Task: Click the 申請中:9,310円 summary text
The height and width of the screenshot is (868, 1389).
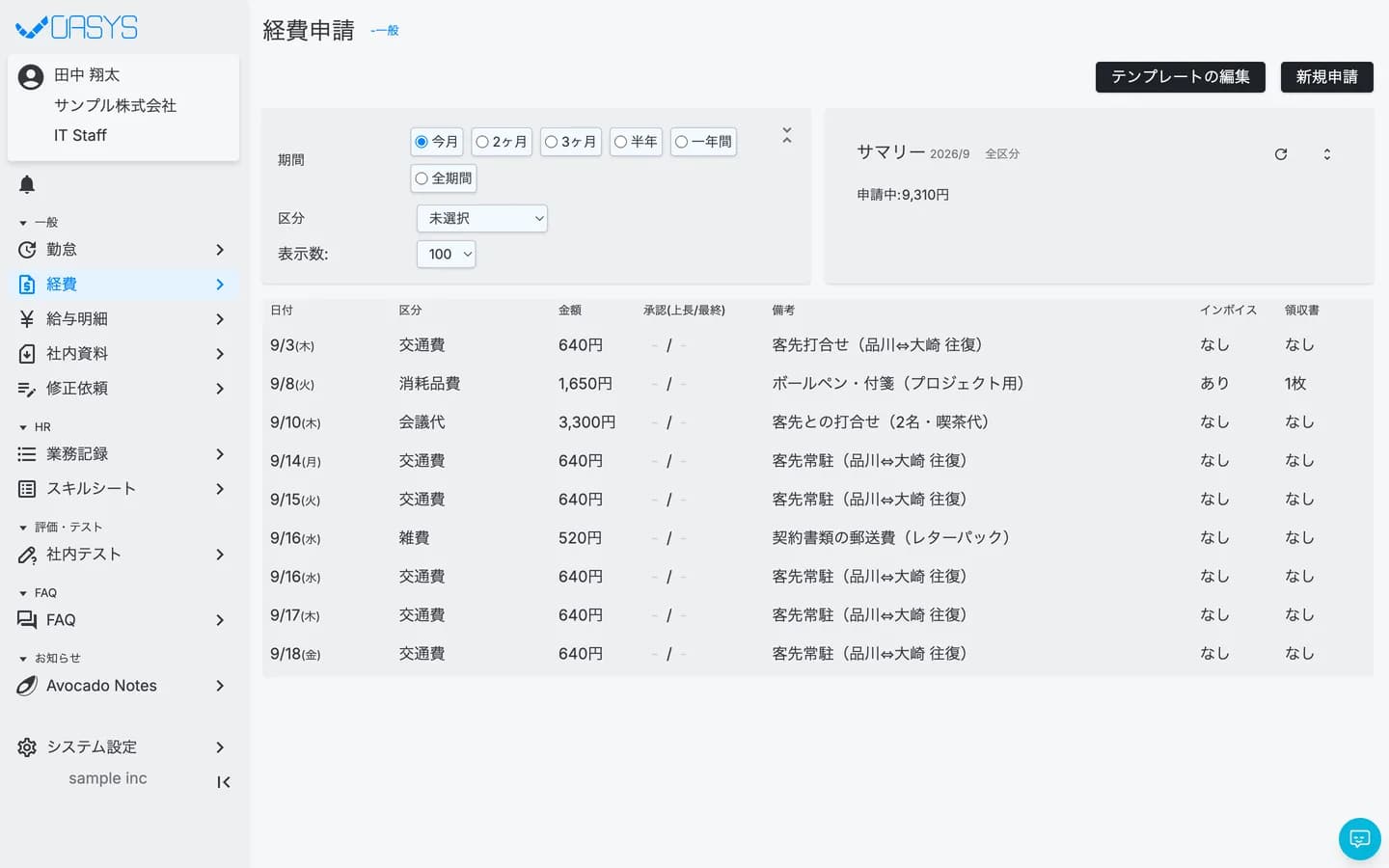Action: [903, 195]
